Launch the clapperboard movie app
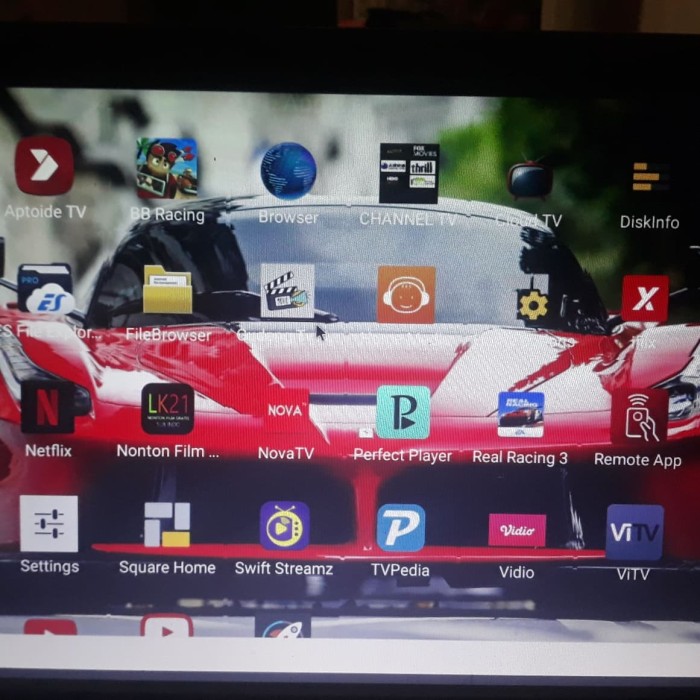700x700 pixels. click(287, 291)
